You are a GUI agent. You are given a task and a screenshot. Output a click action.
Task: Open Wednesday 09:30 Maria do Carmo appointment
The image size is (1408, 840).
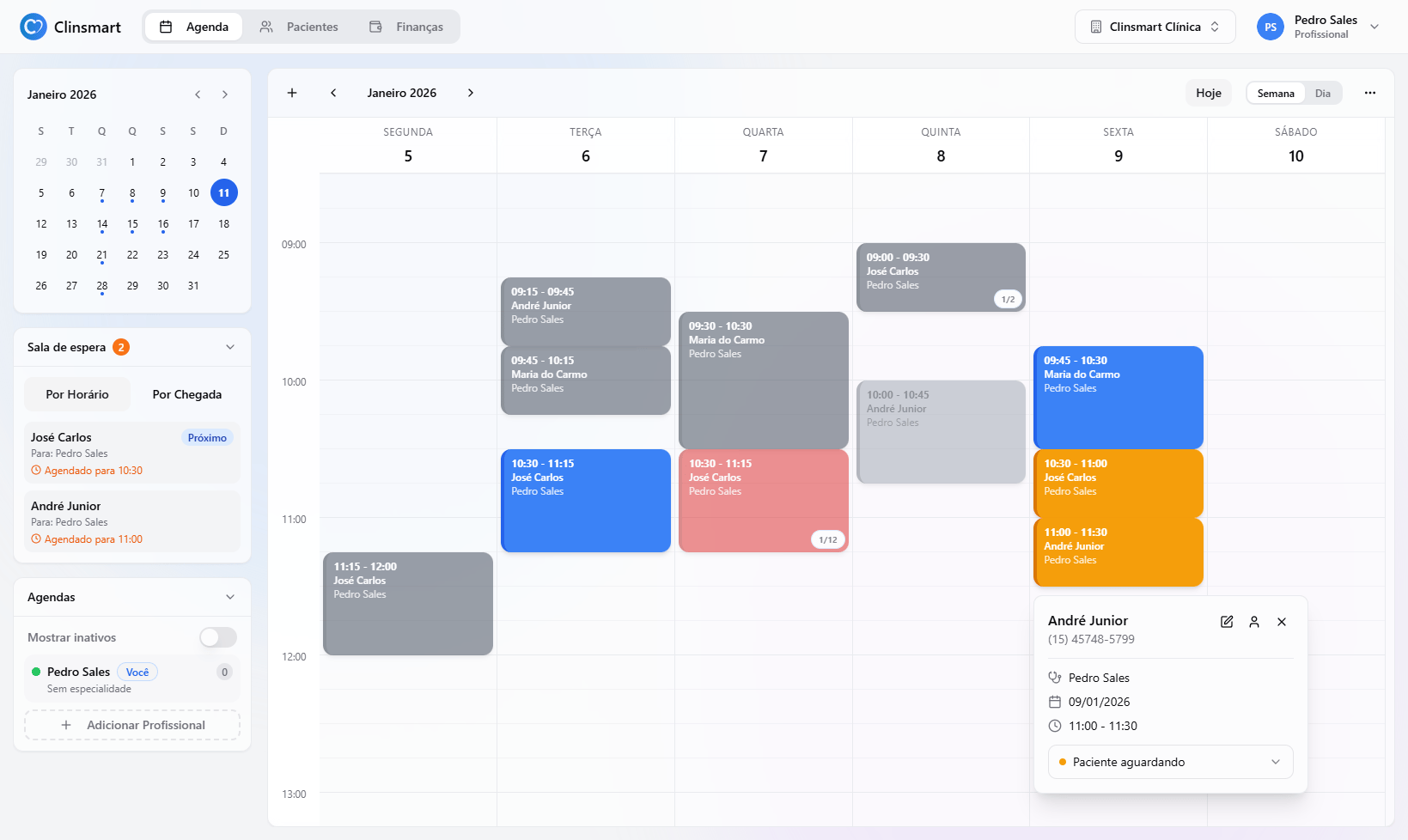click(x=764, y=380)
